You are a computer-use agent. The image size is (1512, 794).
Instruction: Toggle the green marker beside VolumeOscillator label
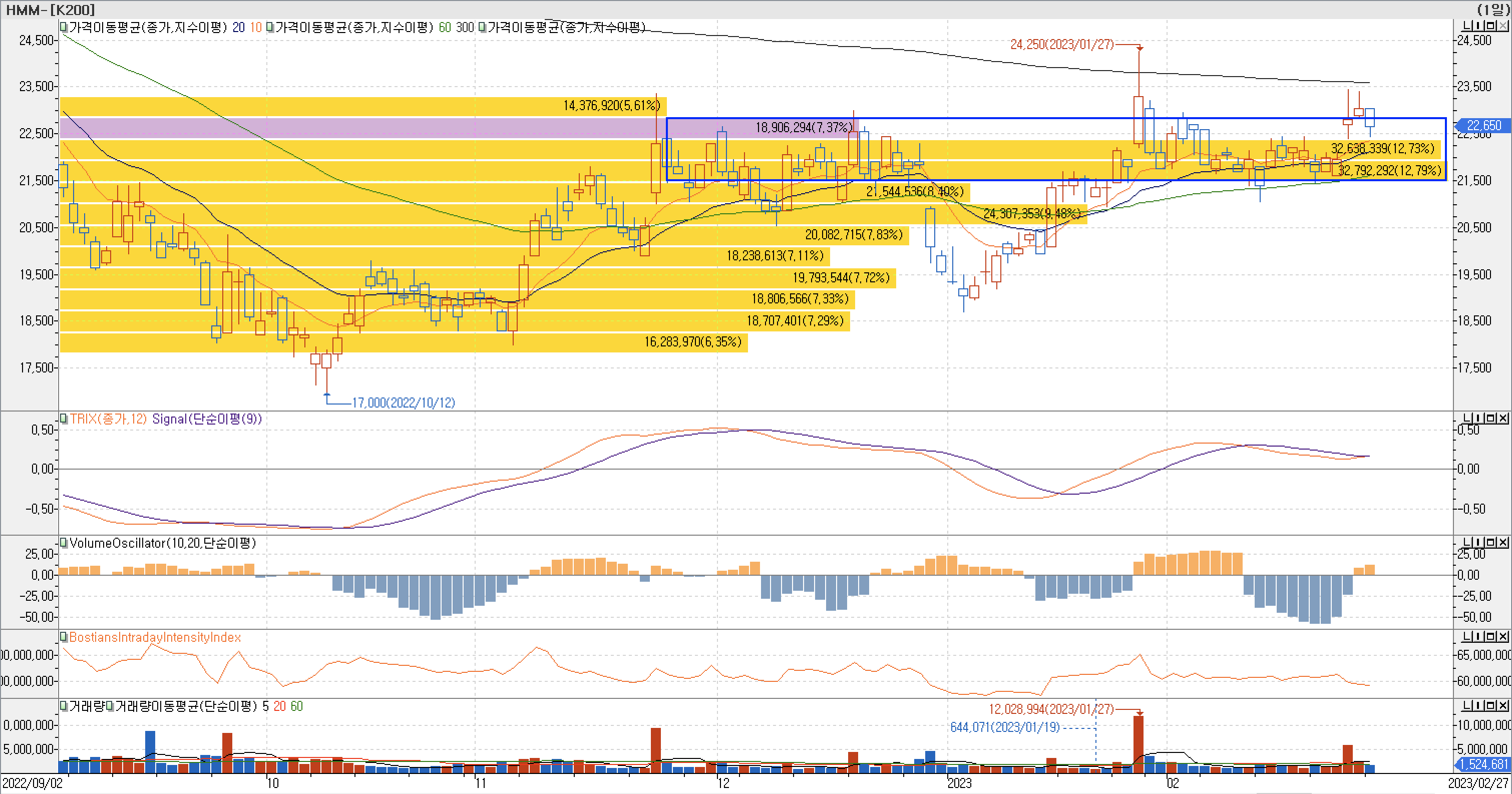click(x=64, y=543)
